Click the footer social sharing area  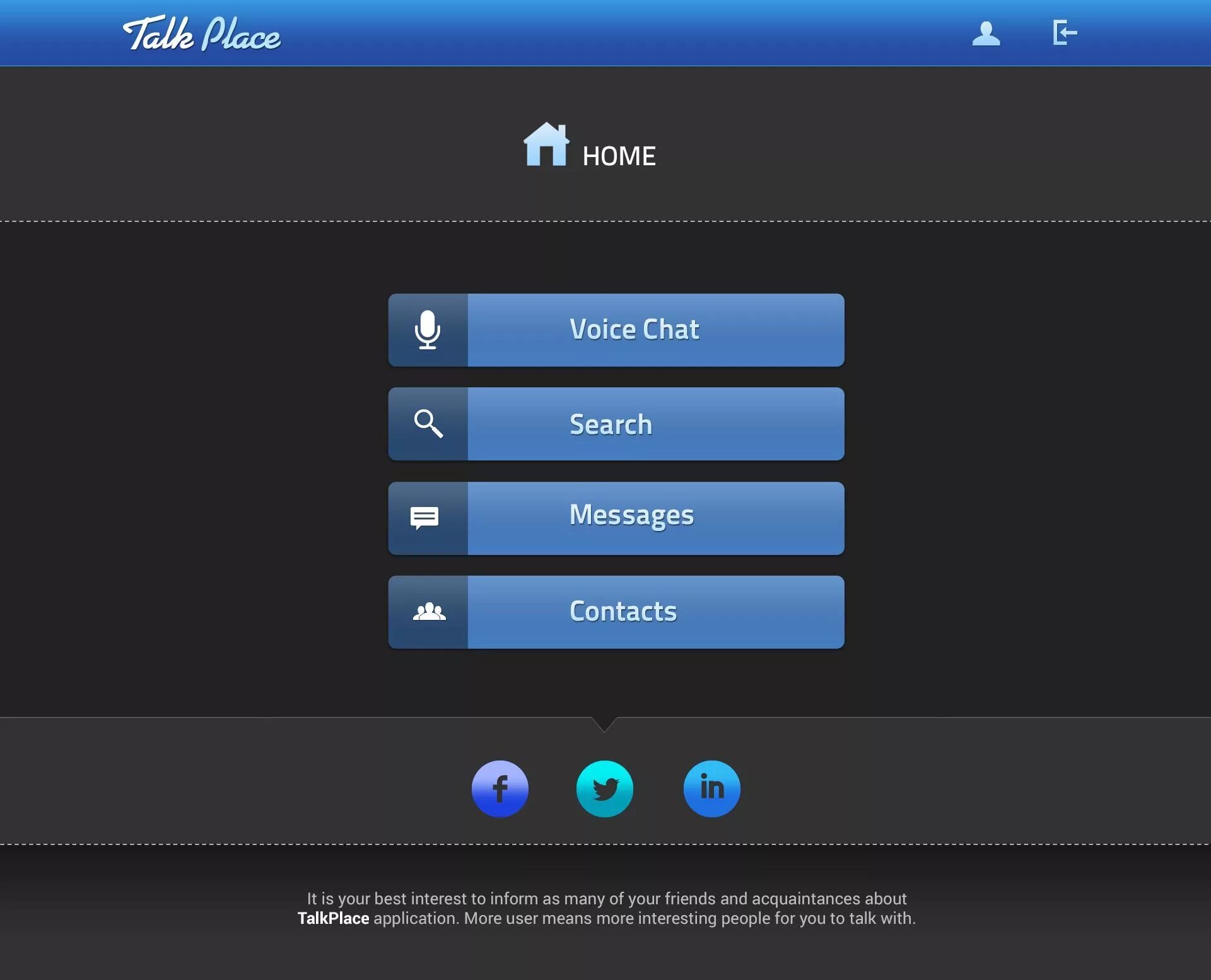point(605,789)
